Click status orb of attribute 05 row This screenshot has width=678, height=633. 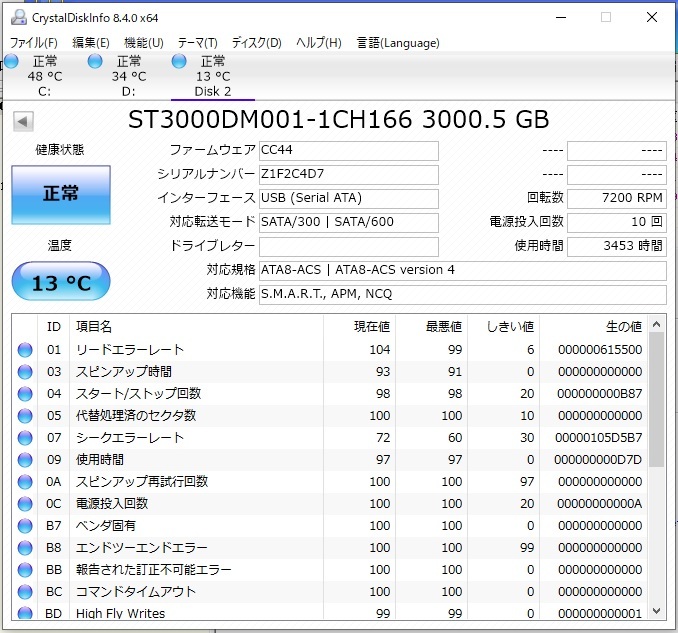coord(25,416)
